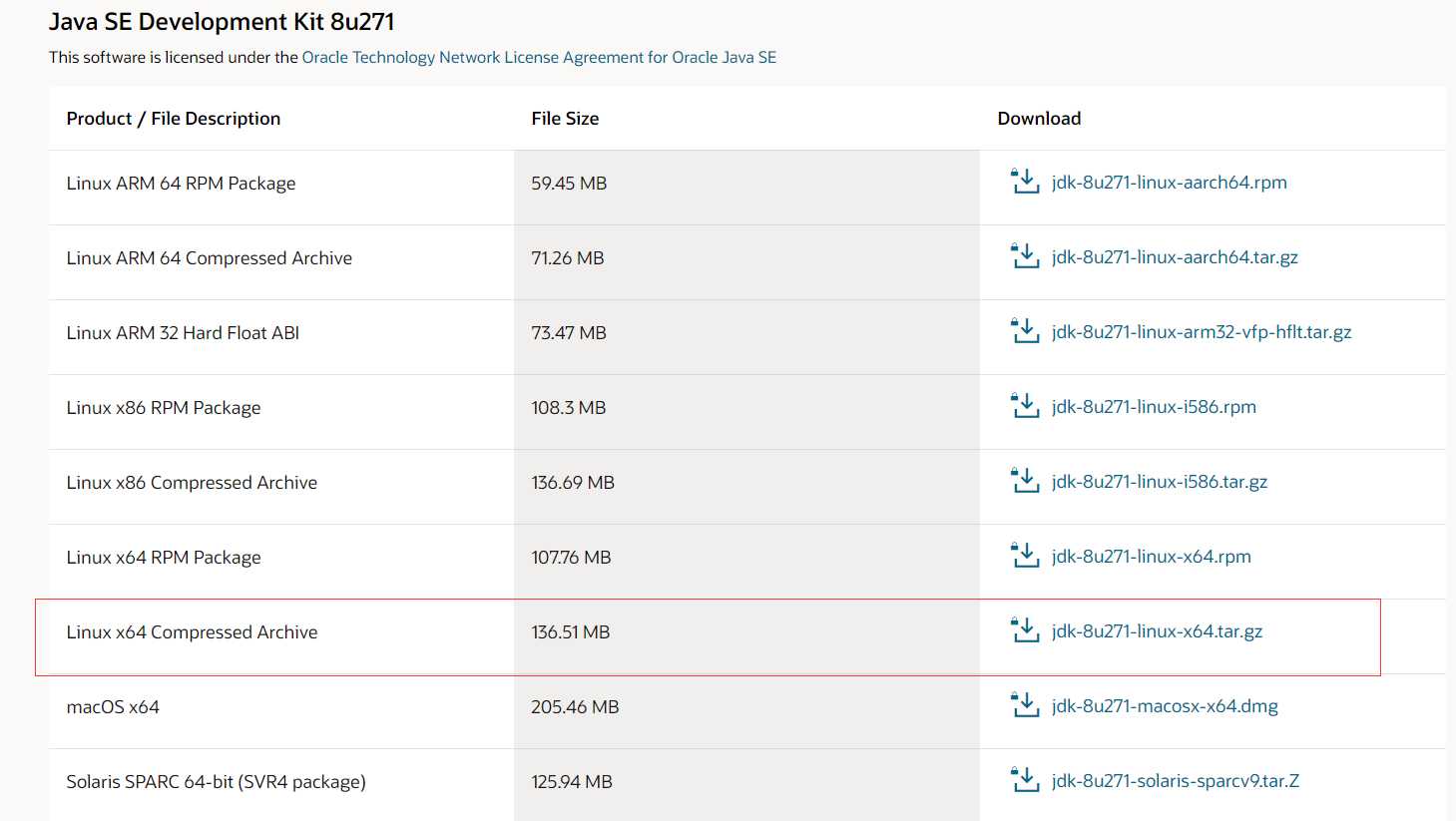The image size is (1456, 821).
Task: Select Linux x86 RPM Package text
Action: click(x=164, y=408)
